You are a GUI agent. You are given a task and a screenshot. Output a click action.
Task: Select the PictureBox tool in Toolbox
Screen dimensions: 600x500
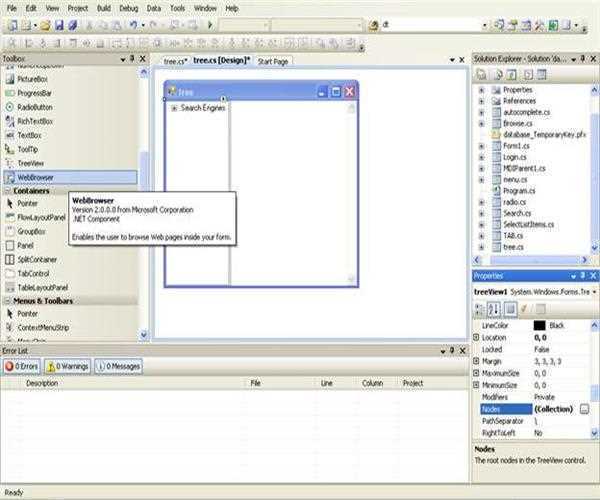click(32, 79)
